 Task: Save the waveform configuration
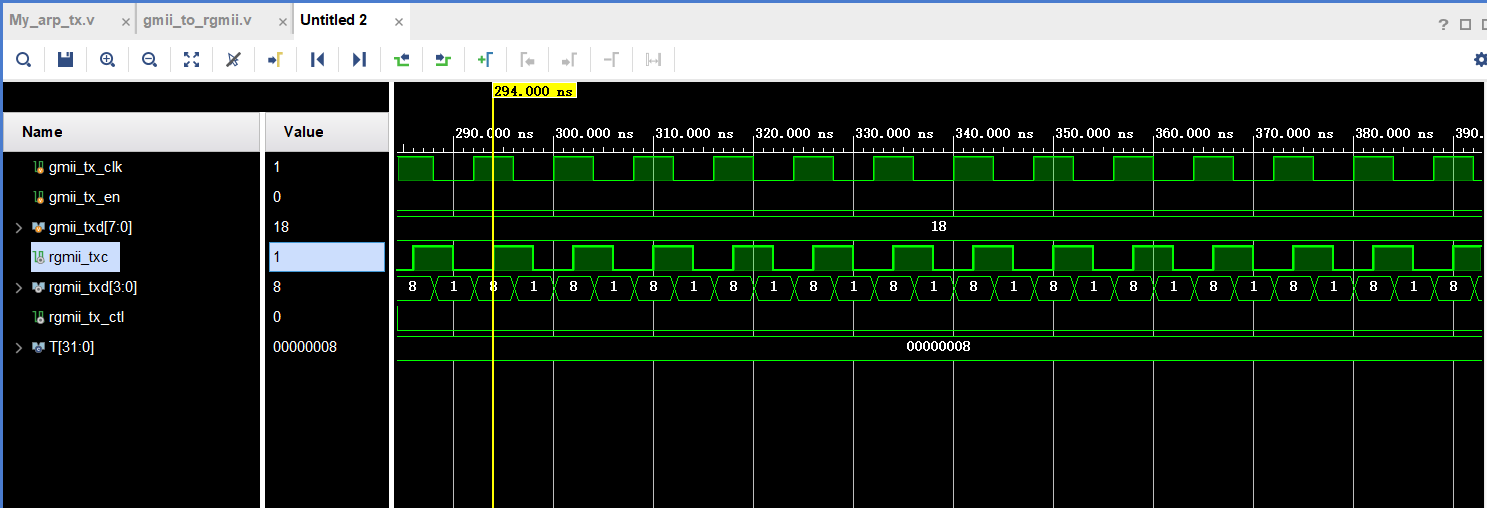click(x=65, y=60)
